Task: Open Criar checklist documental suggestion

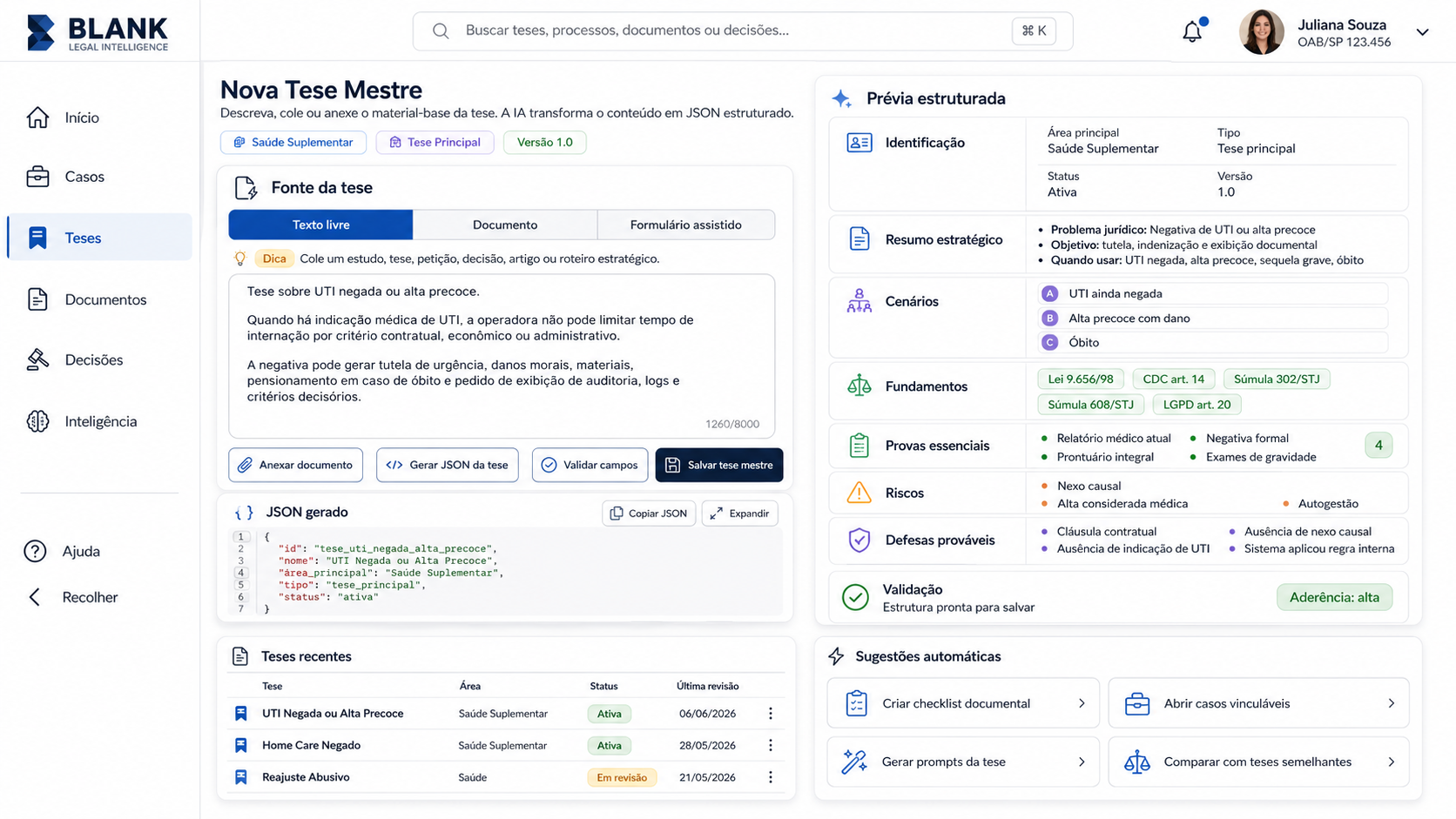Action: point(963,703)
